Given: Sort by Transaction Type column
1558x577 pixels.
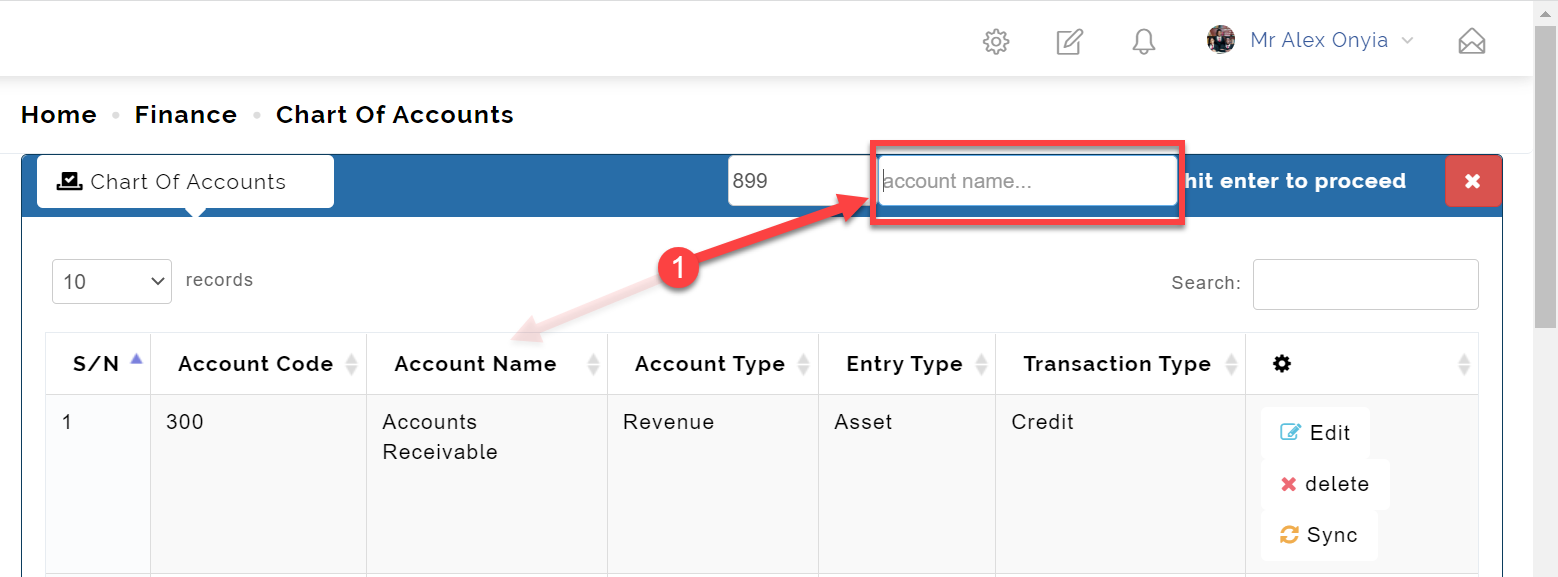Looking at the screenshot, I should [1121, 364].
